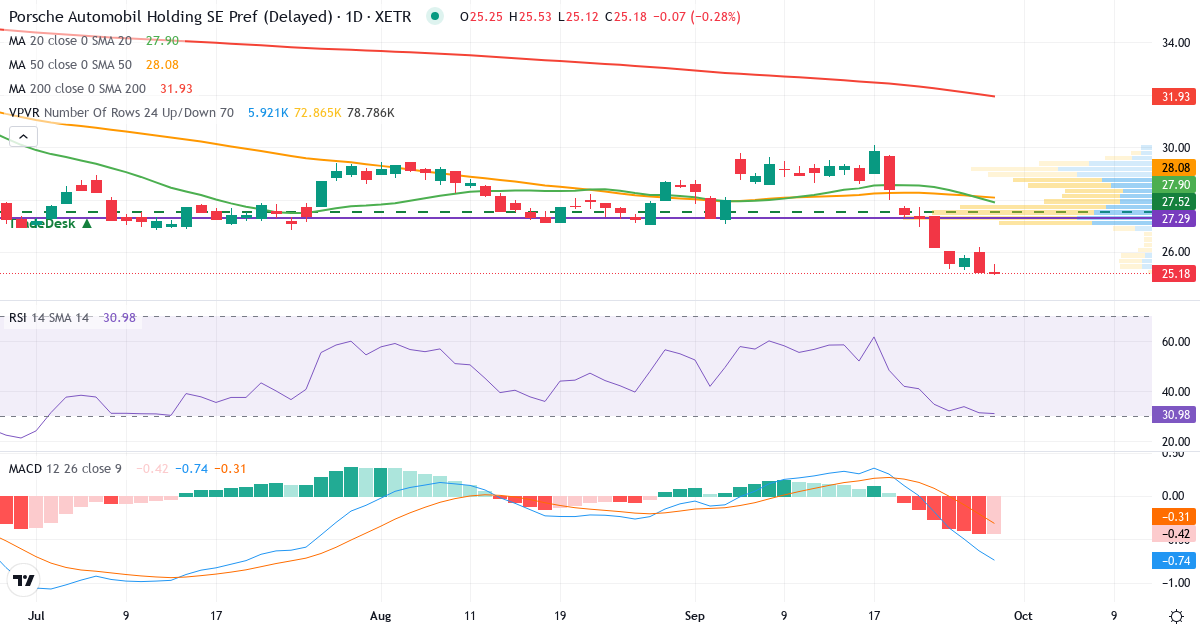
Task: Click the purple 30.98 RSI axis tag
Action: [1175, 415]
